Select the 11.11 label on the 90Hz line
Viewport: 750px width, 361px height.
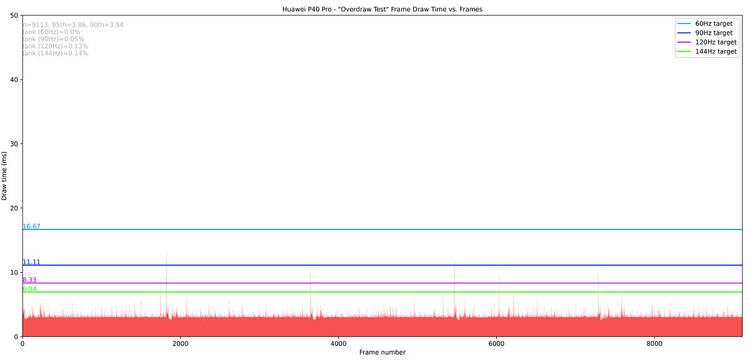tap(32, 262)
